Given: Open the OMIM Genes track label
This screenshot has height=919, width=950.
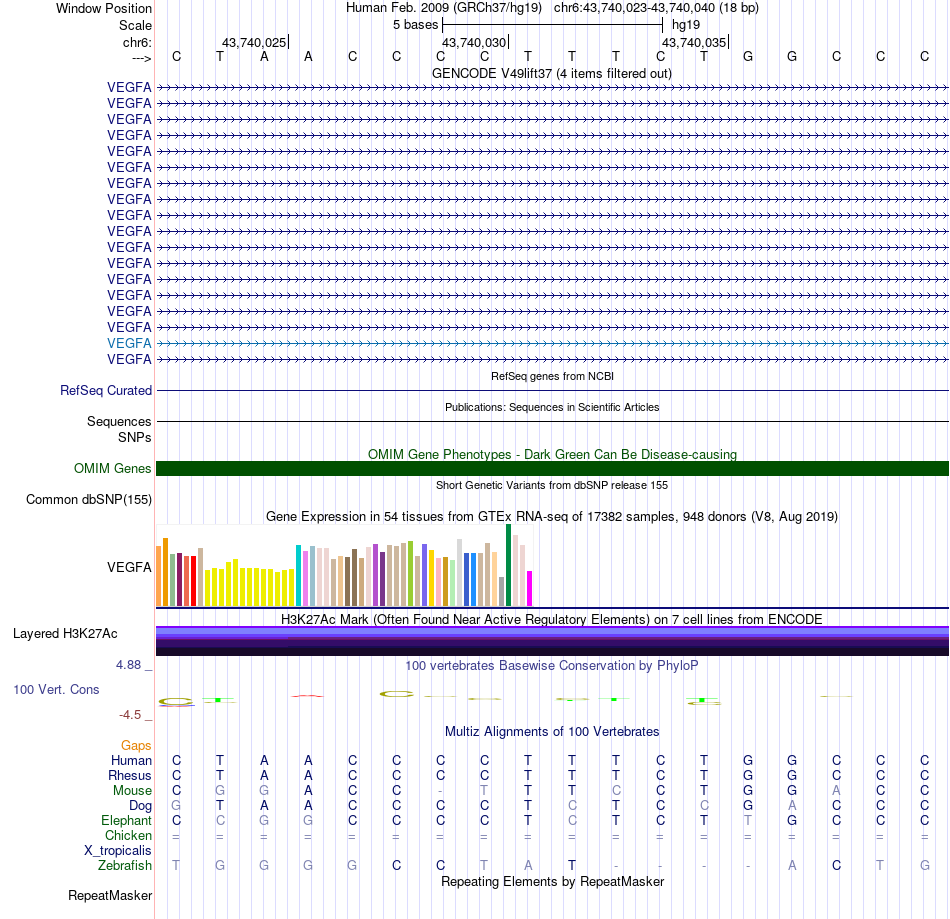Looking at the screenshot, I should (x=112, y=468).
